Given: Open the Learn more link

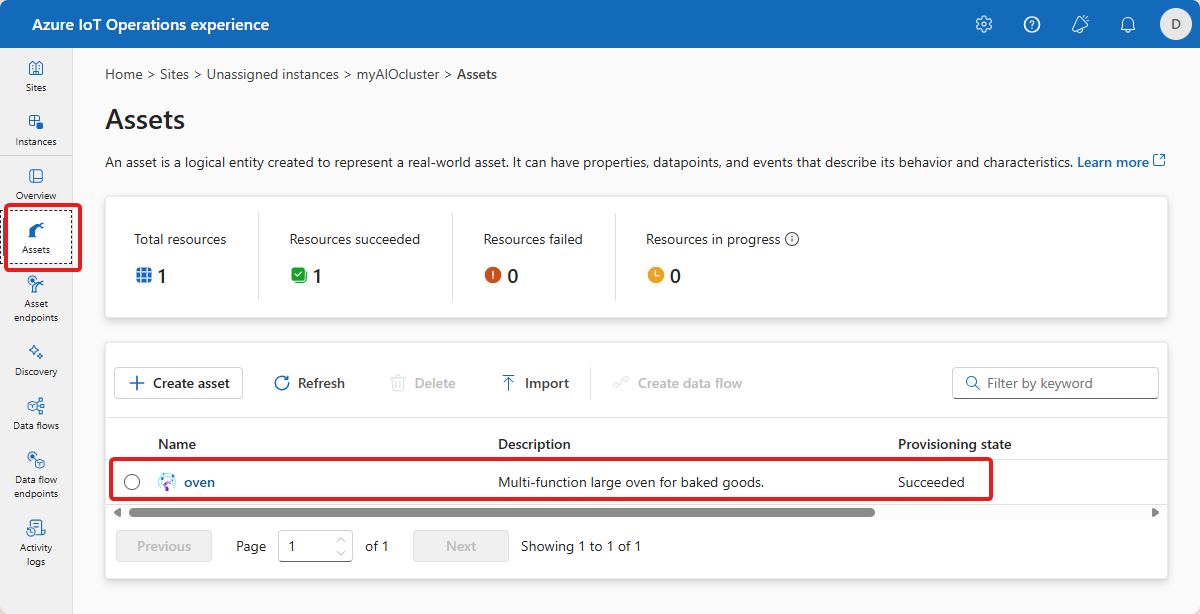Looking at the screenshot, I should 1121,162.
